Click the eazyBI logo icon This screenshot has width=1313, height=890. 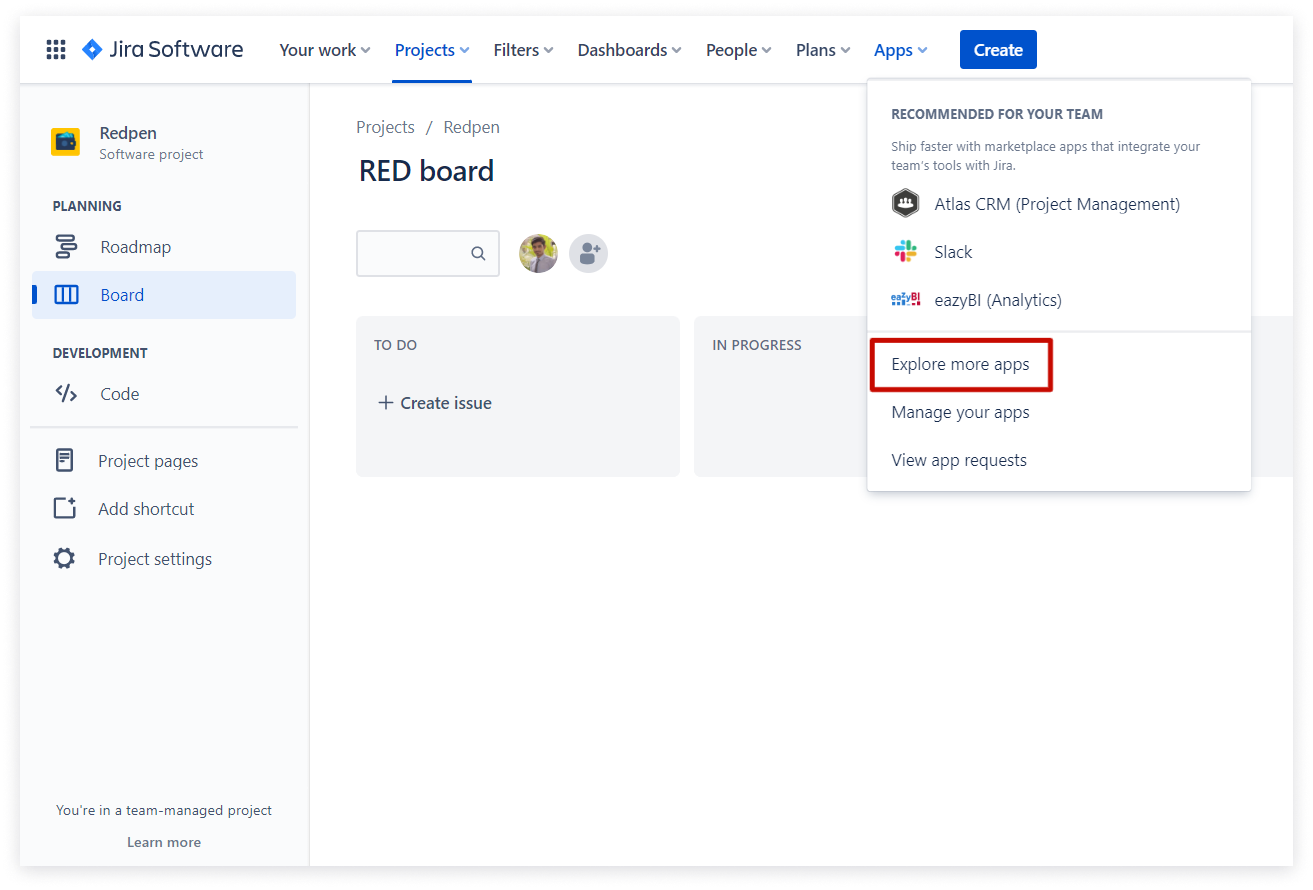[905, 299]
